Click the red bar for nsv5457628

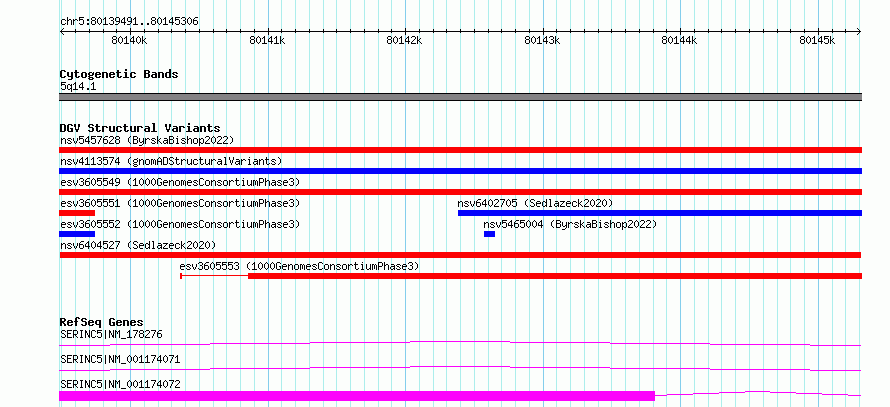[460, 150]
